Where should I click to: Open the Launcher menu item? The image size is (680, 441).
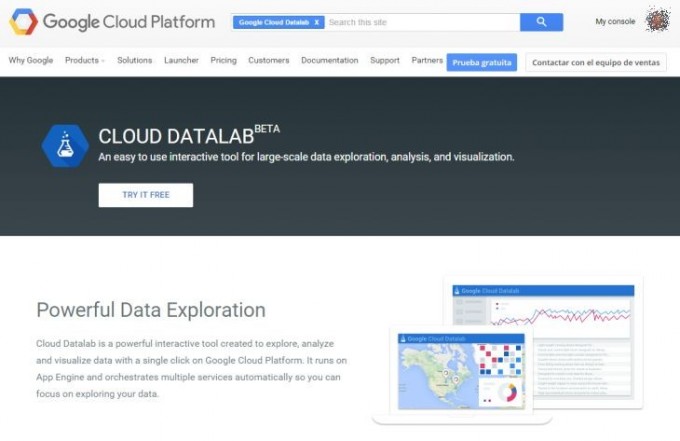coord(181,60)
